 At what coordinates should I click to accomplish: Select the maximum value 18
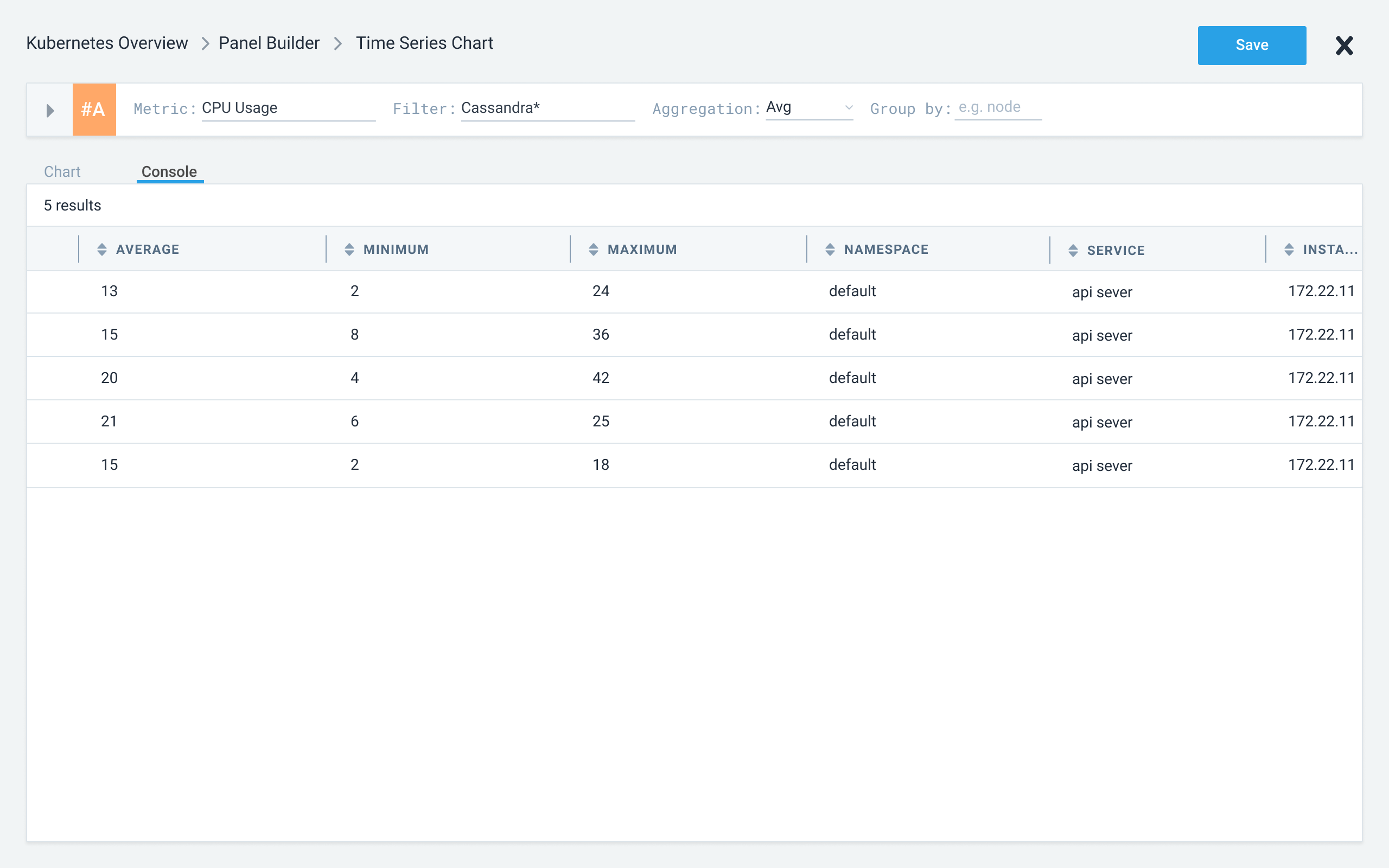tap(601, 464)
